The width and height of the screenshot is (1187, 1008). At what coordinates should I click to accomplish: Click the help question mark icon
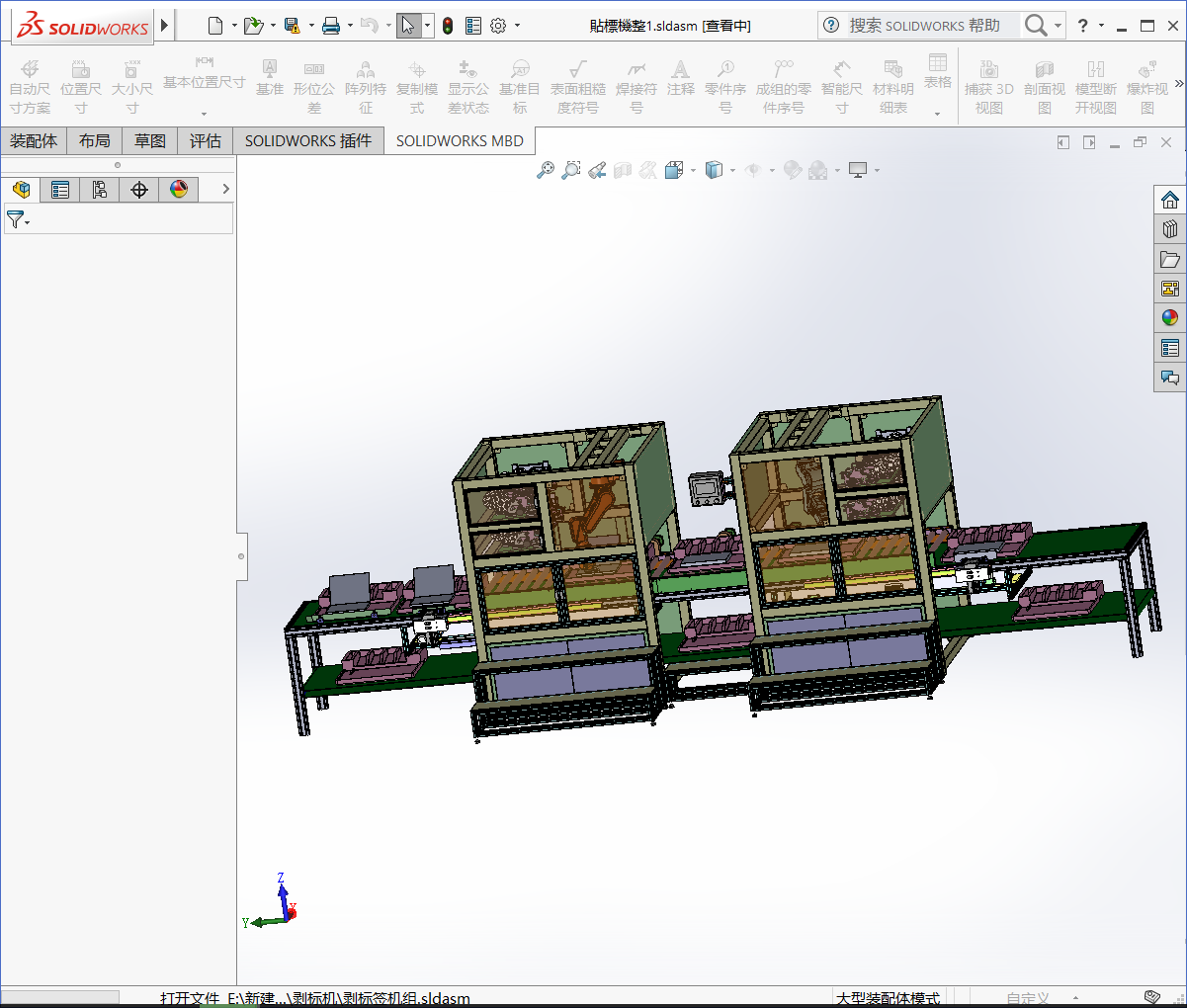[x=1083, y=26]
